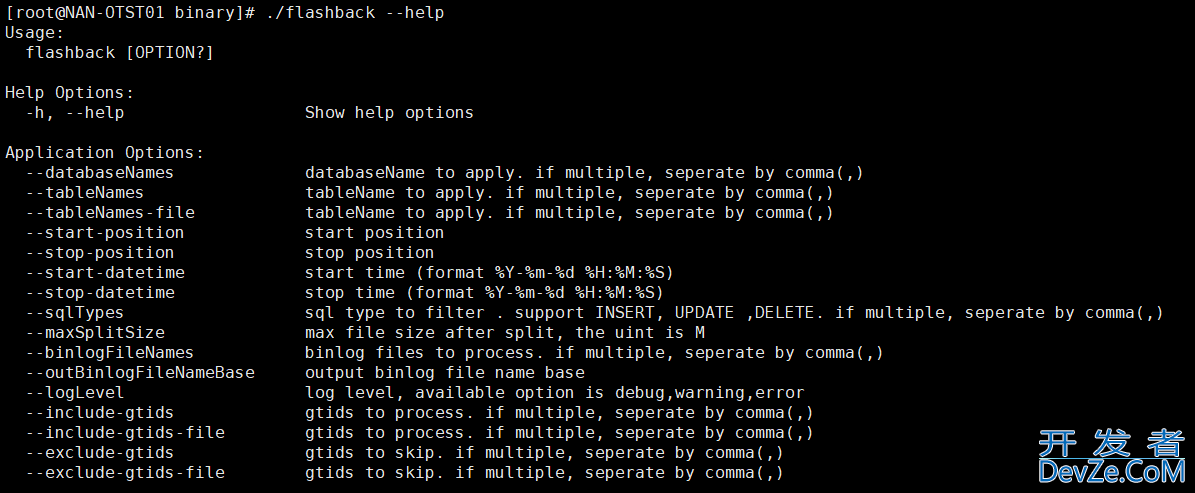Click the --sqlTypes option
Image resolution: width=1195 pixels, height=493 pixels.
click(75, 312)
